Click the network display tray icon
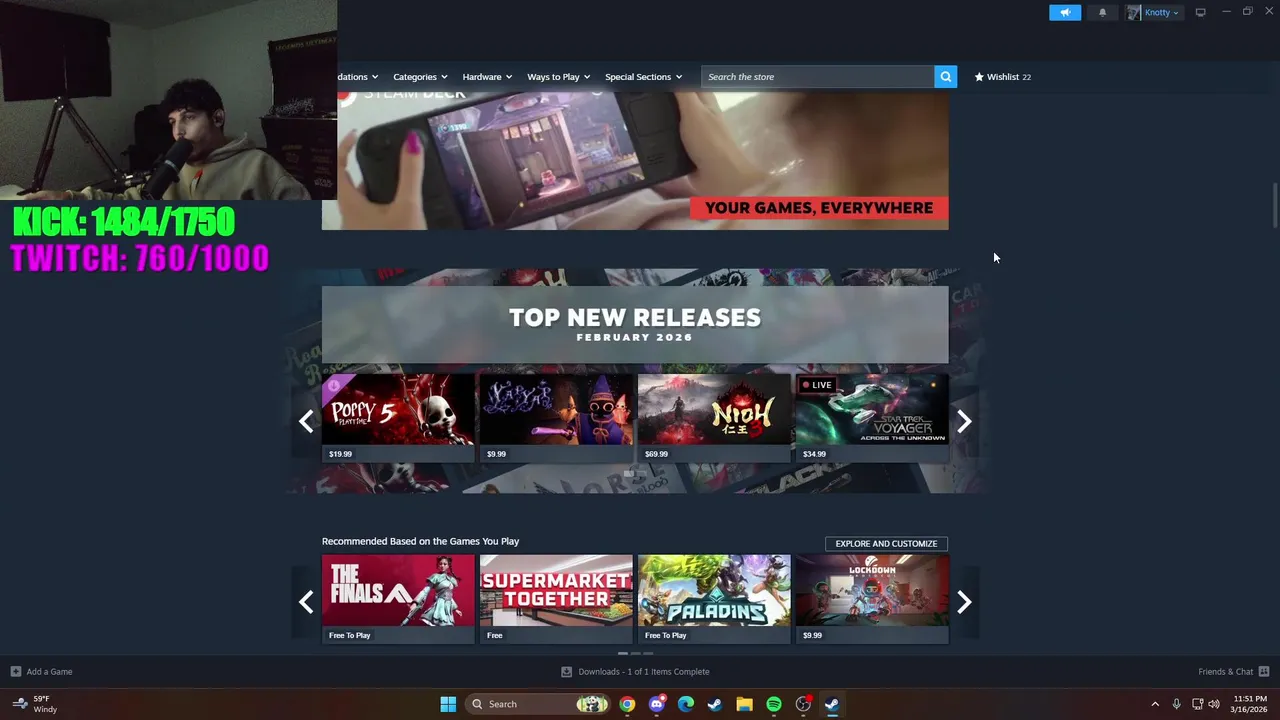Screen dimensions: 1280x720 point(1197,704)
